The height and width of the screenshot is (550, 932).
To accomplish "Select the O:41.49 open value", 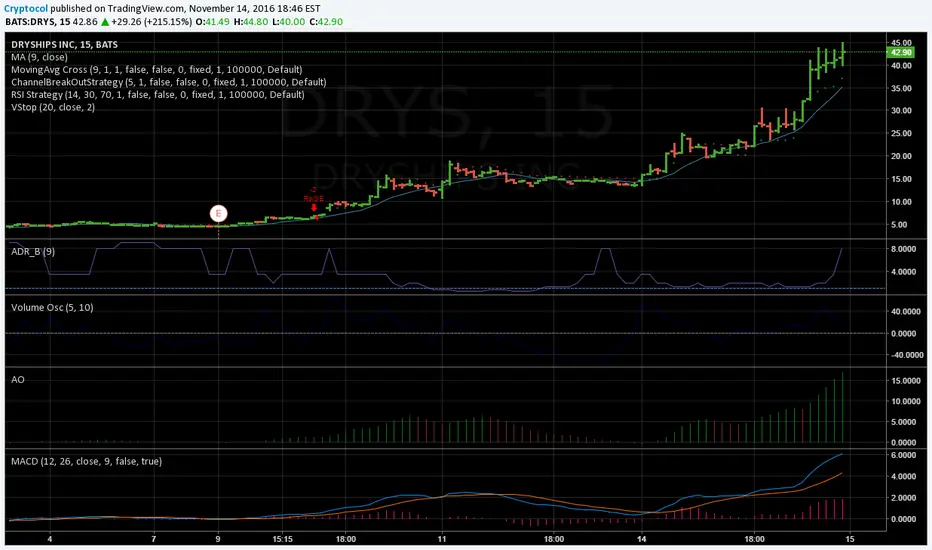I will (213, 22).
